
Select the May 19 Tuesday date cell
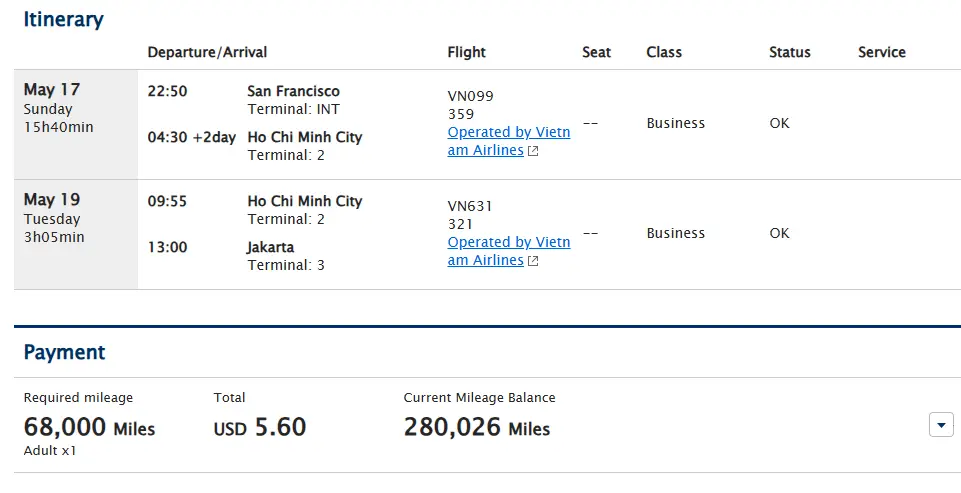pos(76,235)
